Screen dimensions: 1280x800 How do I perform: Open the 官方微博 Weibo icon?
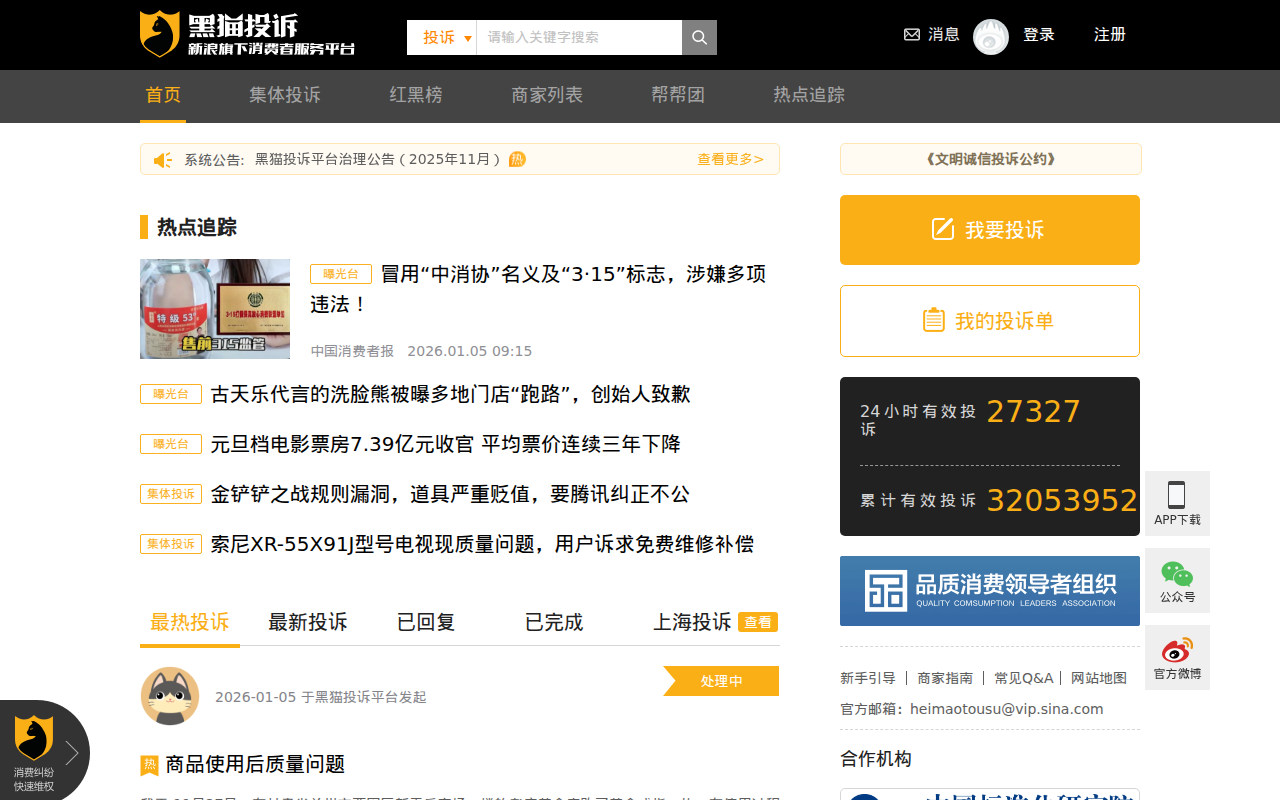1177,650
